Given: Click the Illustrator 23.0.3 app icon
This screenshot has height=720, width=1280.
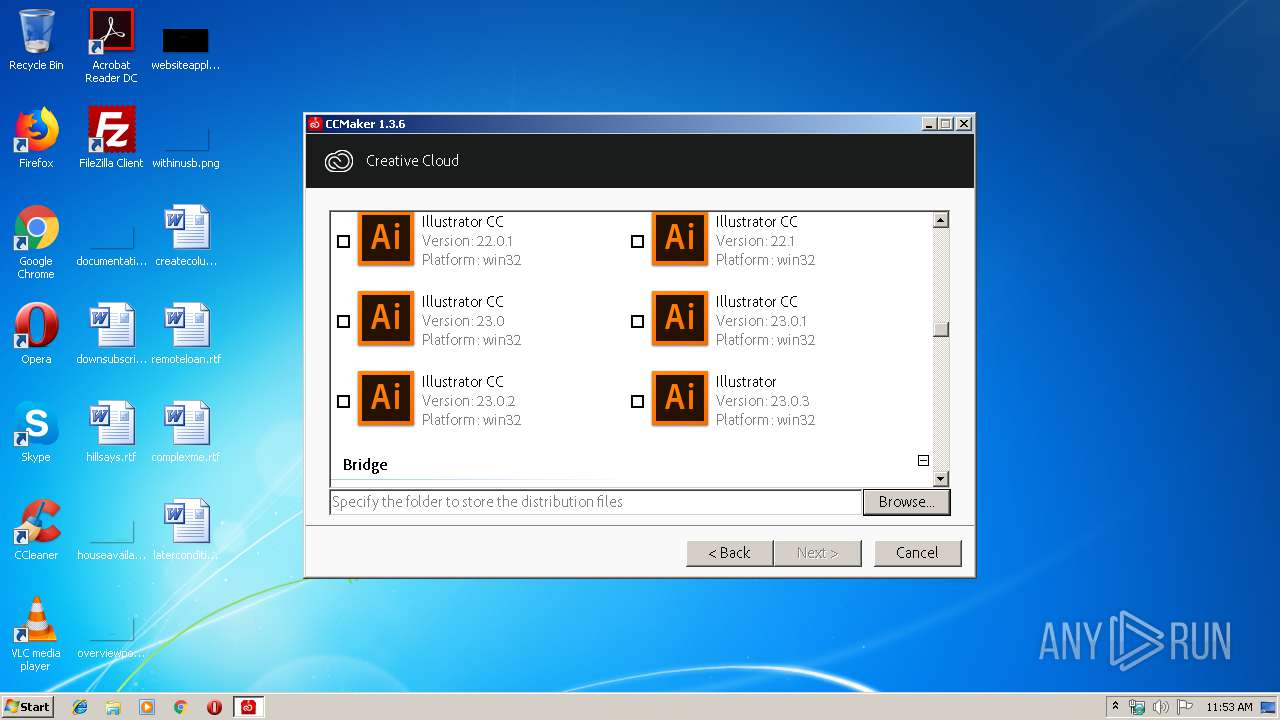Looking at the screenshot, I should pos(680,398).
